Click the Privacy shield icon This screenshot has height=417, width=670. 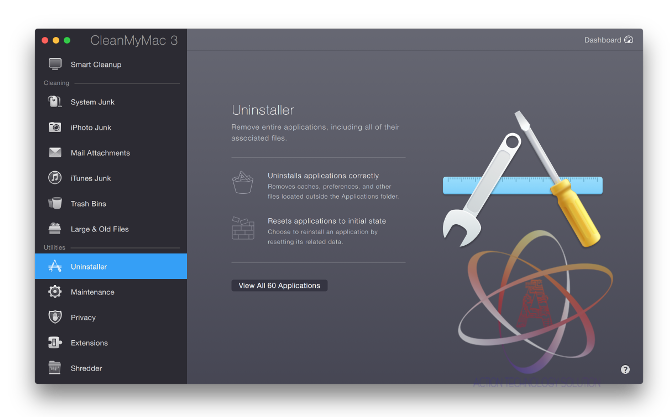pyautogui.click(x=55, y=317)
